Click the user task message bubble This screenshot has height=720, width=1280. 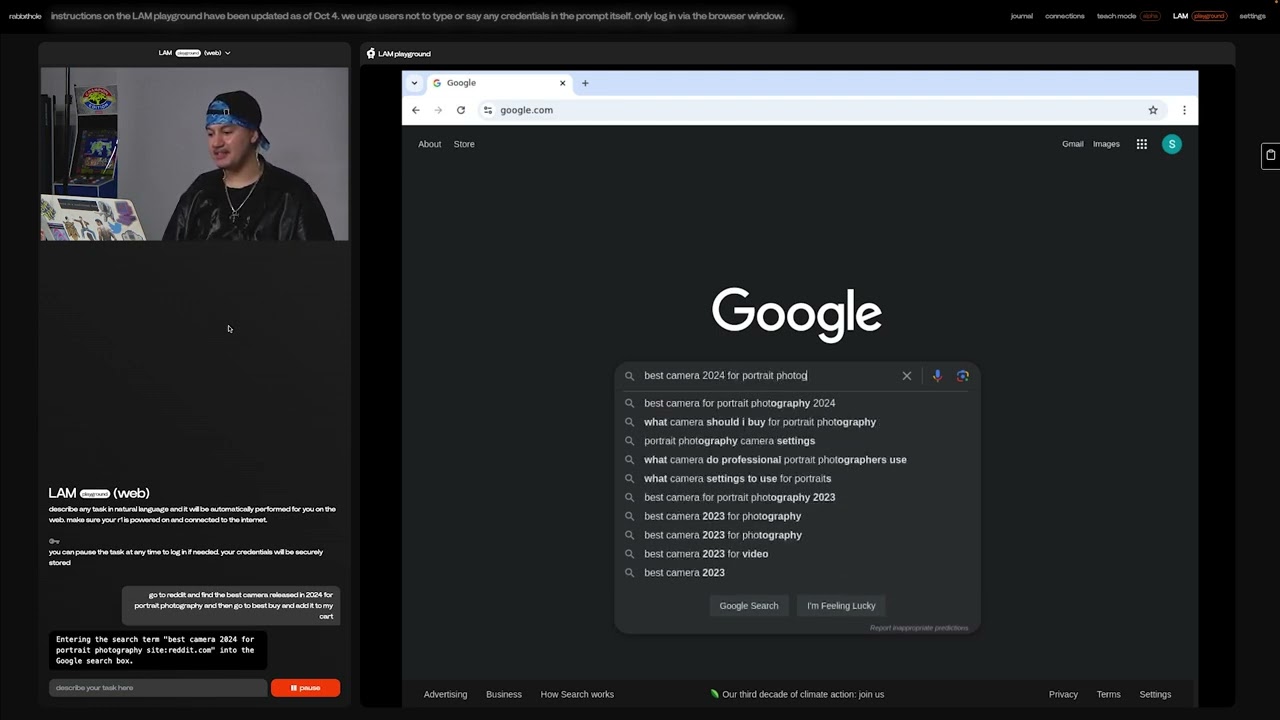pos(232,605)
